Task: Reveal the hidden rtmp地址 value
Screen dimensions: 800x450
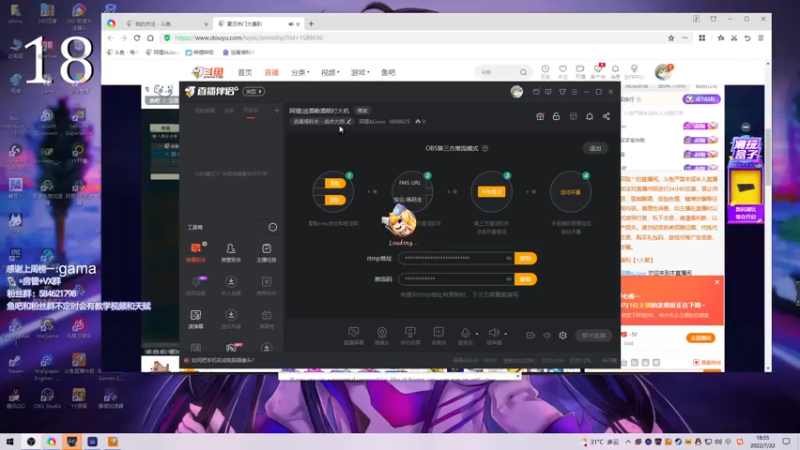Action: coord(509,258)
